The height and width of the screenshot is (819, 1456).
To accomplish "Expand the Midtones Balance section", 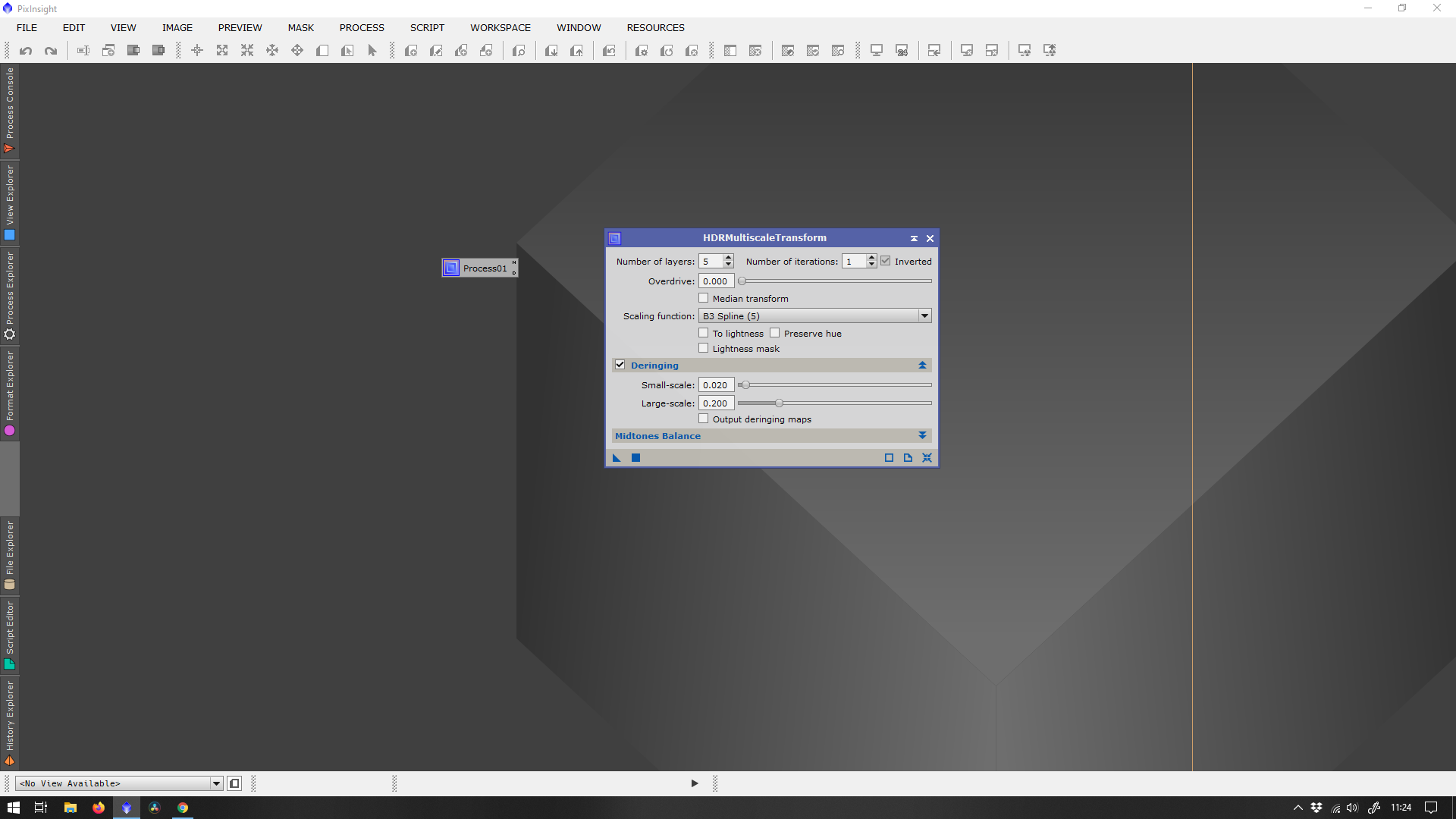I will coord(922,436).
